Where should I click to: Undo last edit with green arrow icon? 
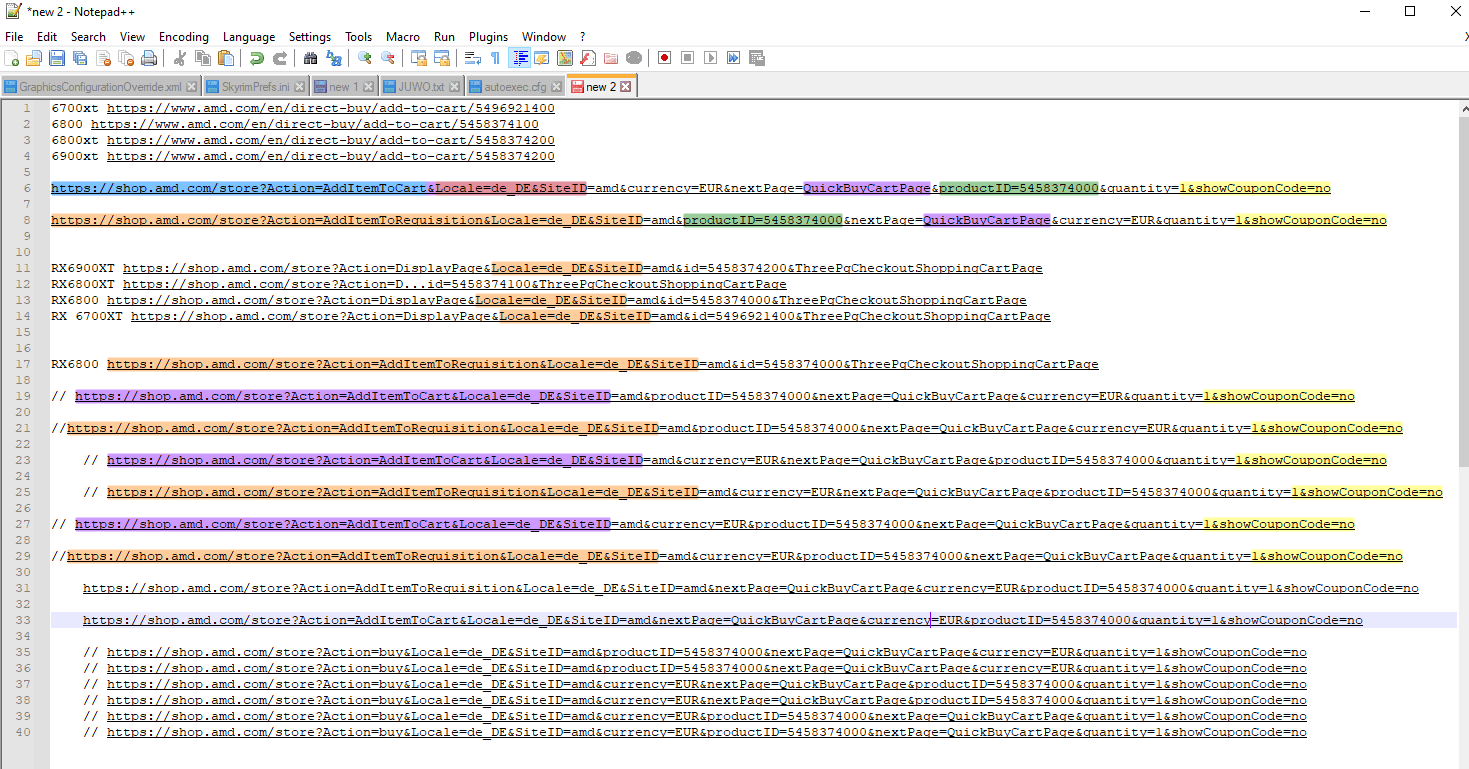point(257,58)
